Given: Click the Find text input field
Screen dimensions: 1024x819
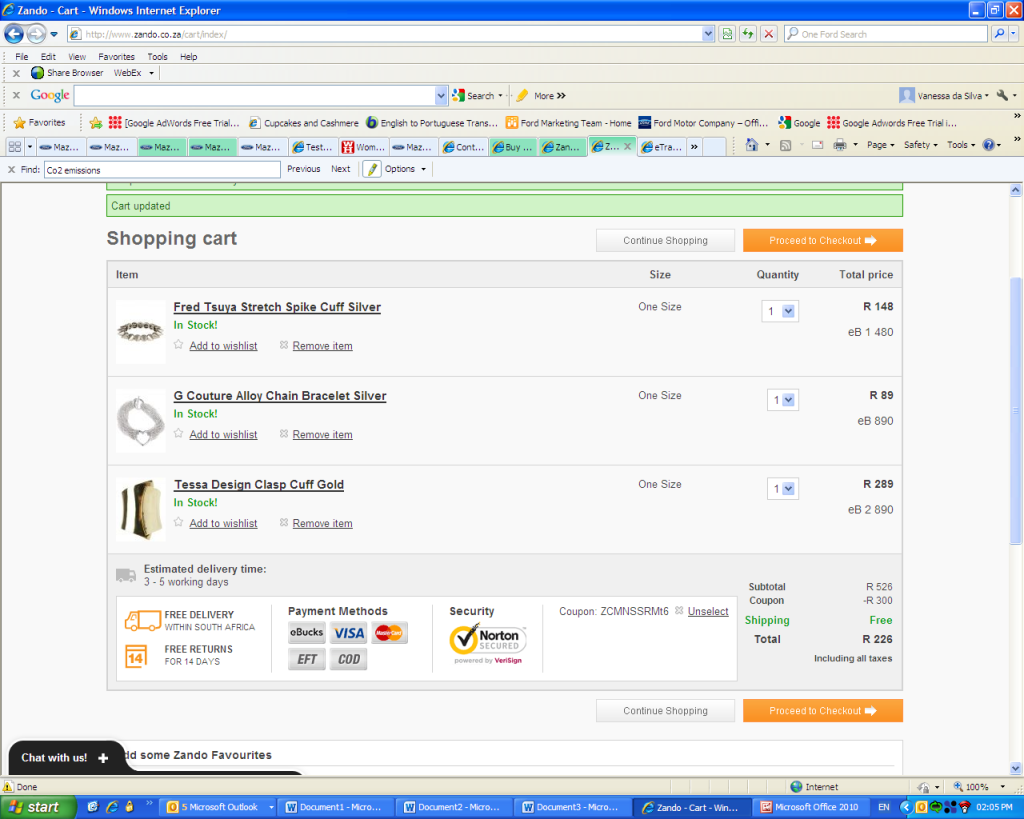Looking at the screenshot, I should [x=162, y=170].
